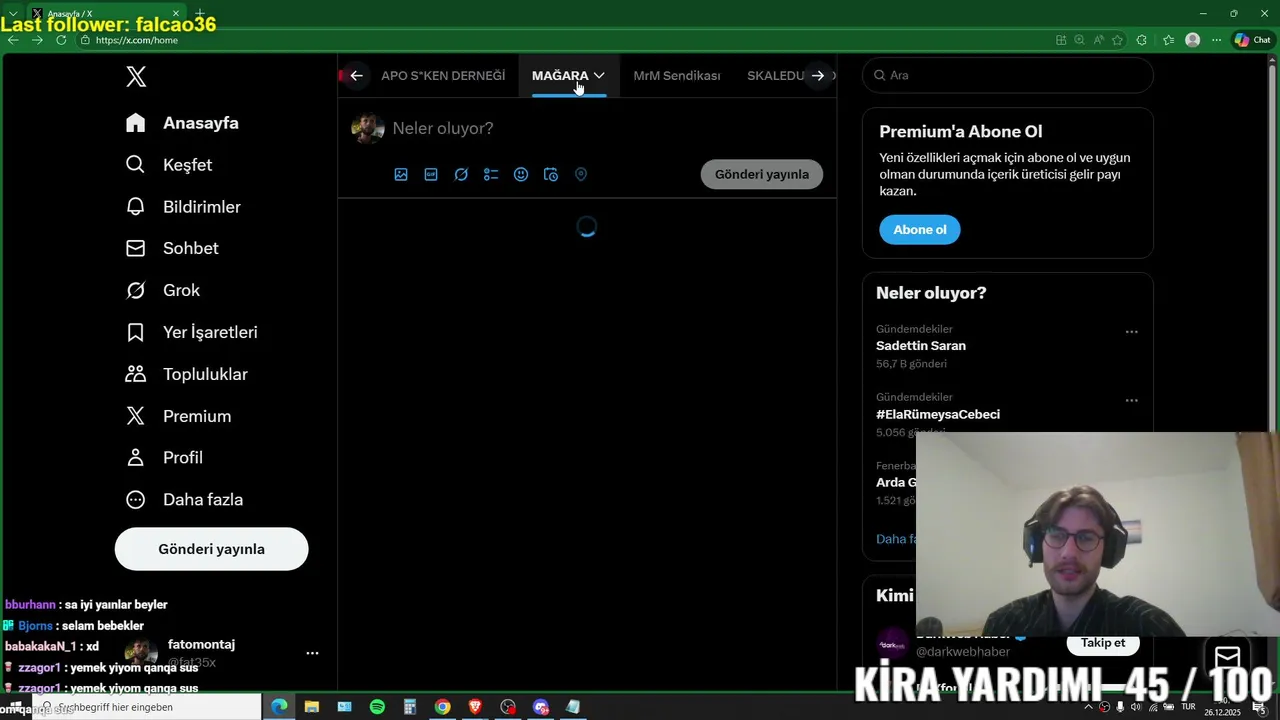This screenshot has width=1280, height=720.
Task: Create a poll with the poll icon
Action: tap(491, 174)
